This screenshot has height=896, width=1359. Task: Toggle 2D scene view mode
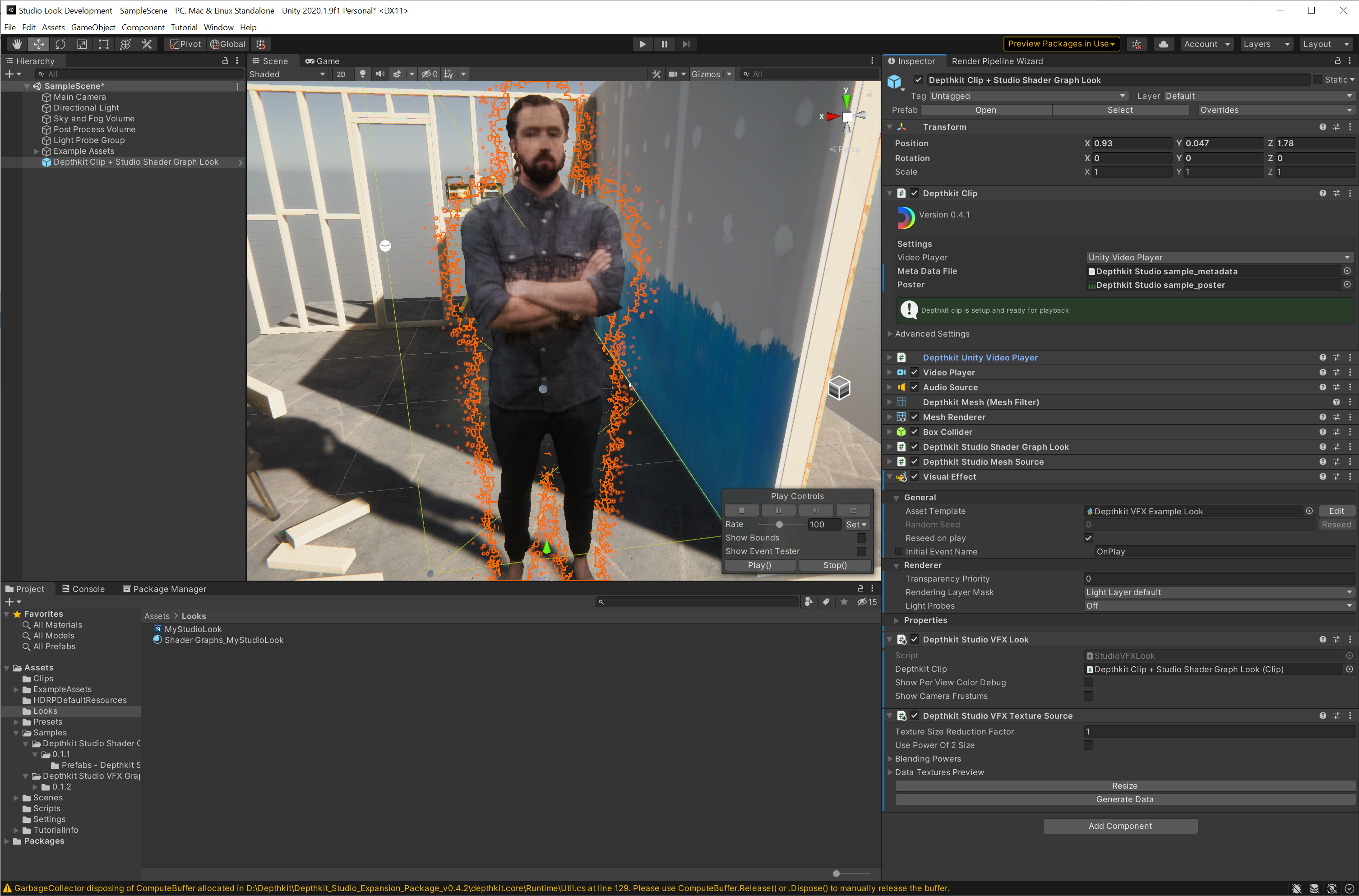click(341, 74)
